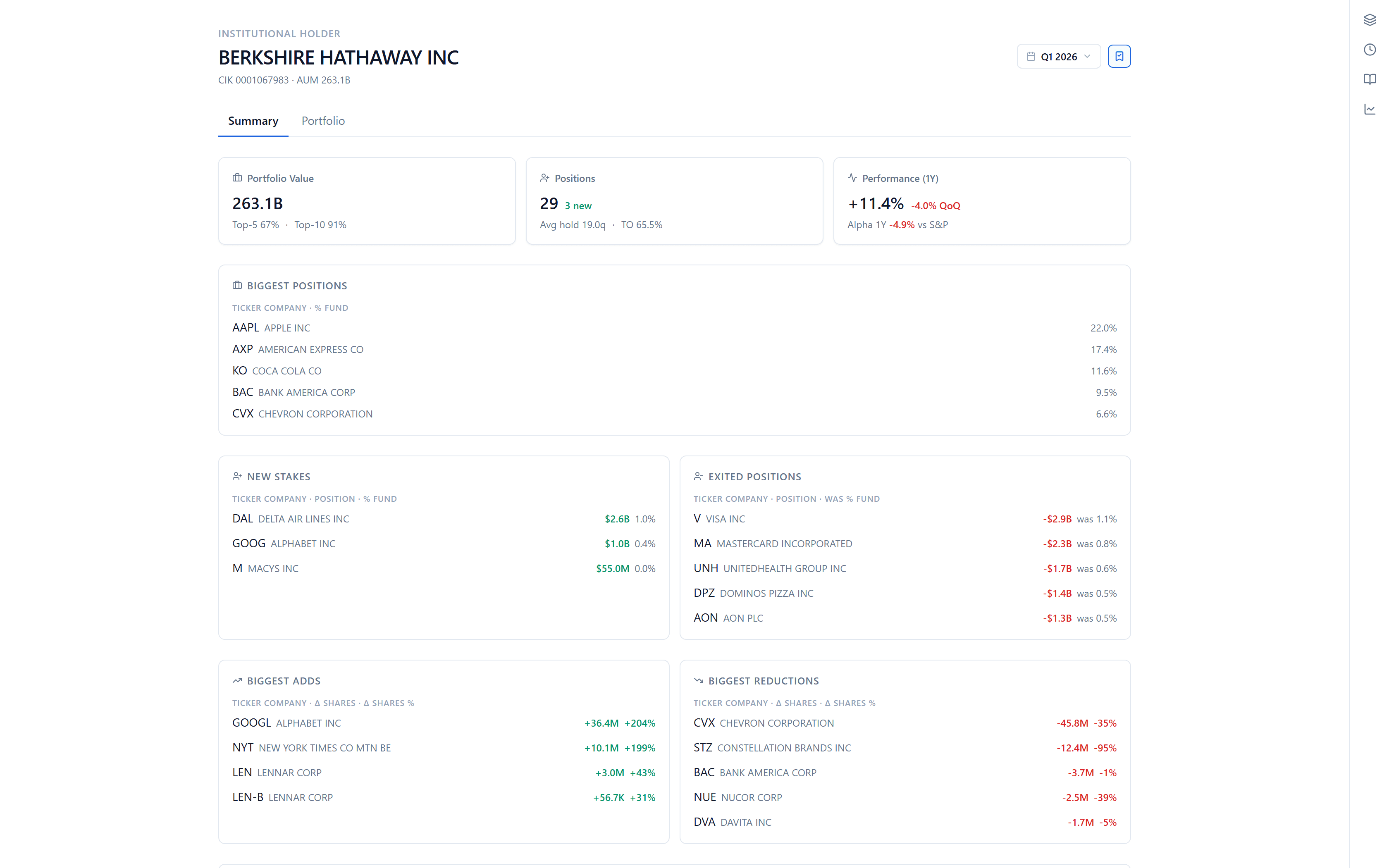
Task: Open the line chart icon in sidebar
Action: pyautogui.click(x=1370, y=109)
